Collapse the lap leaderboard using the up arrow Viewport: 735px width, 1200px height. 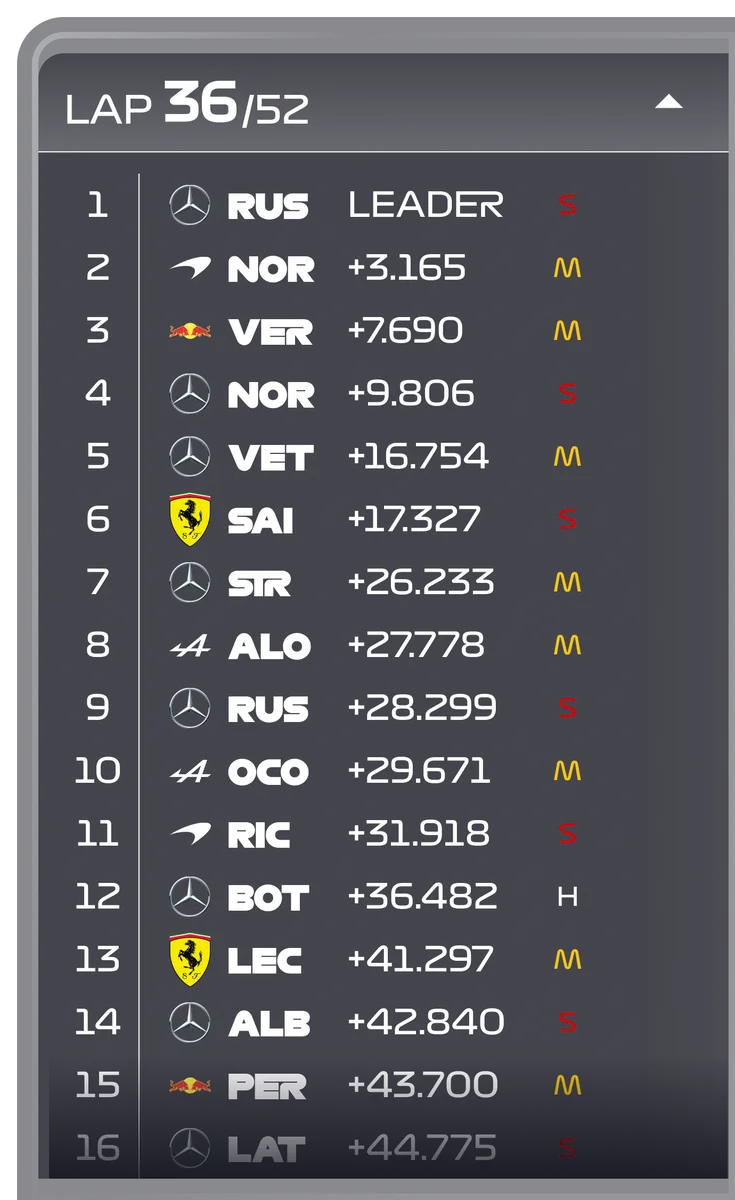point(668,102)
